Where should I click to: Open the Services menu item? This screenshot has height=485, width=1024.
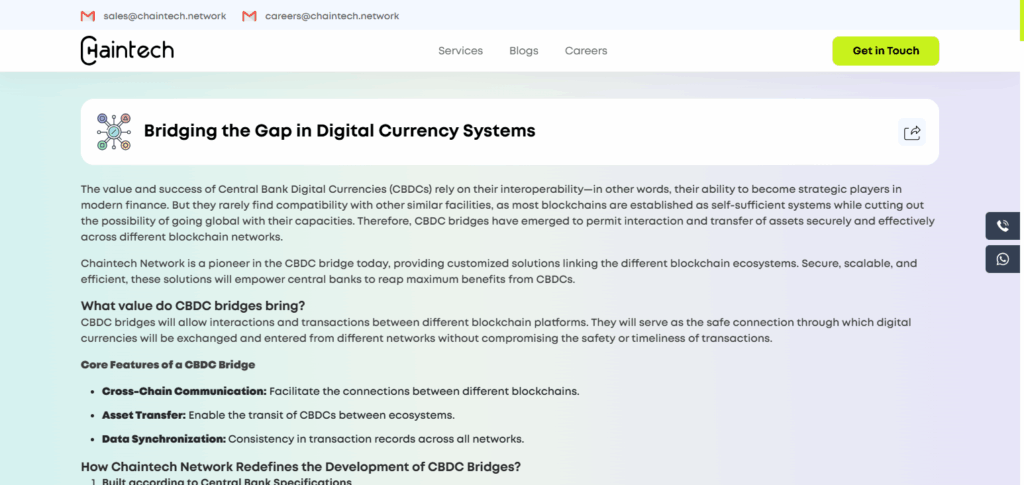point(460,50)
